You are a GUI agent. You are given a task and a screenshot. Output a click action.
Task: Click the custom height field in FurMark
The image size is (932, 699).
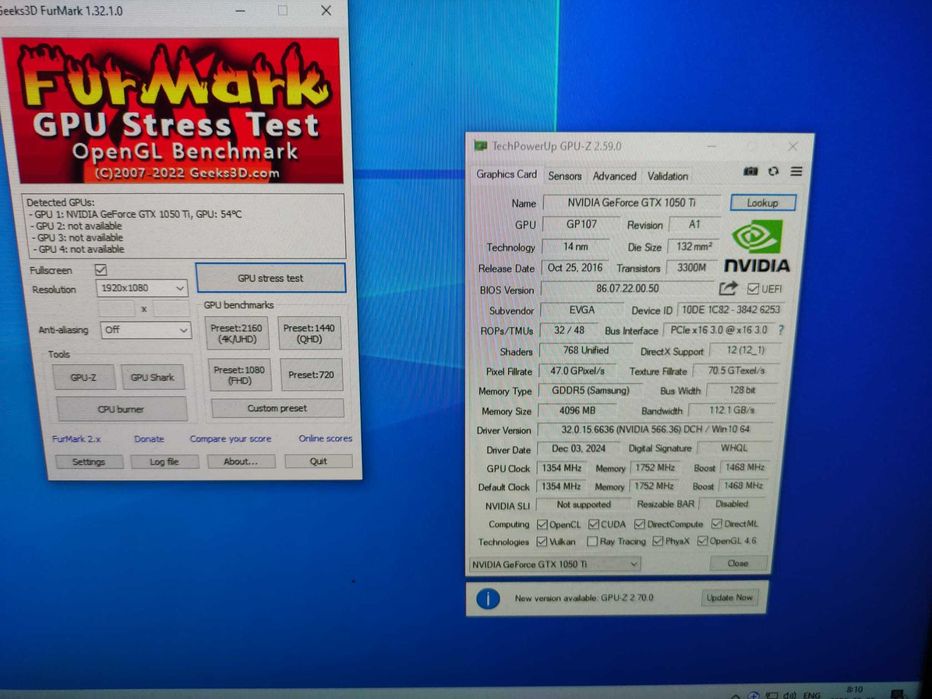click(172, 308)
